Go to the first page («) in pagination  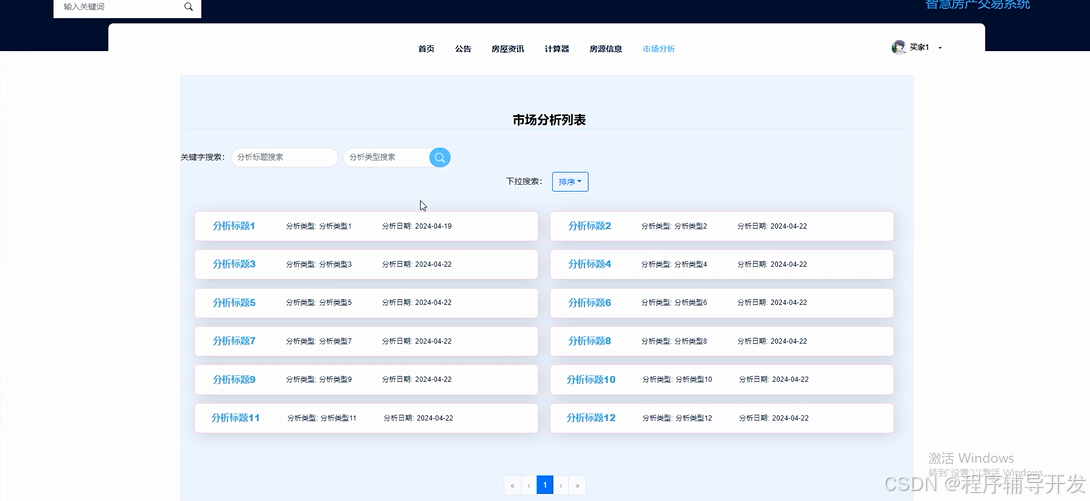513,485
